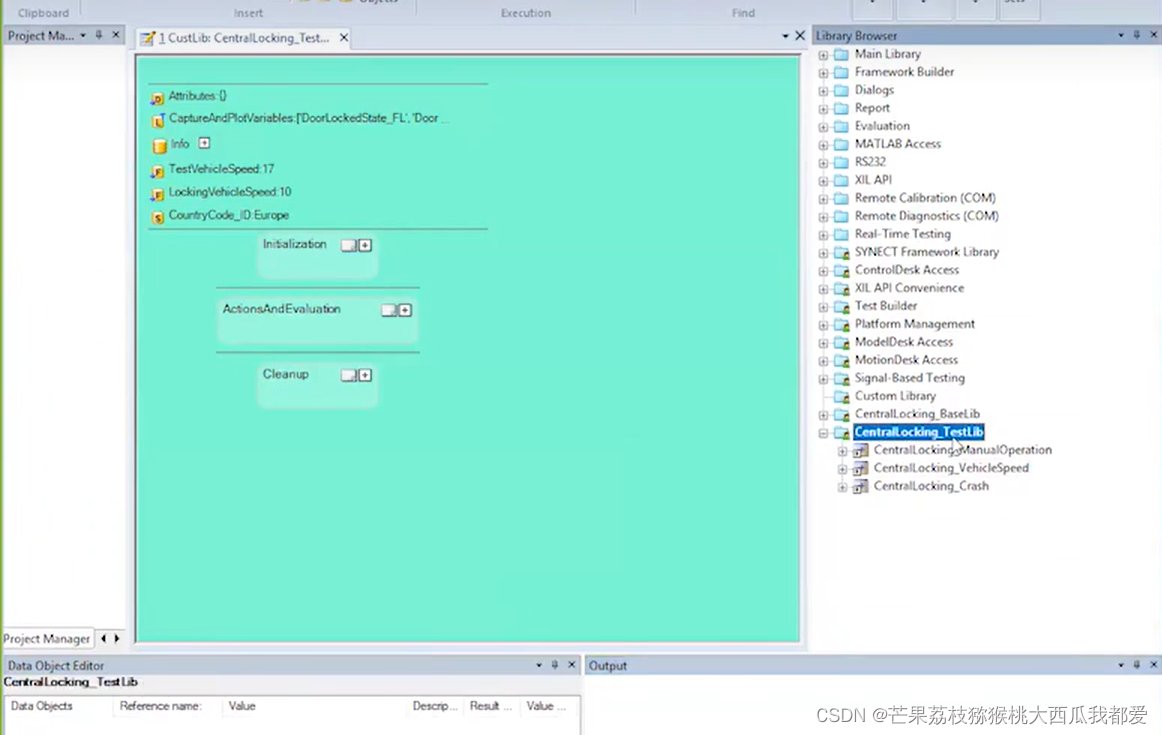Image resolution: width=1162 pixels, height=735 pixels.
Task: Select the Remote Calibration (COM) library
Action: pyautogui.click(x=925, y=198)
